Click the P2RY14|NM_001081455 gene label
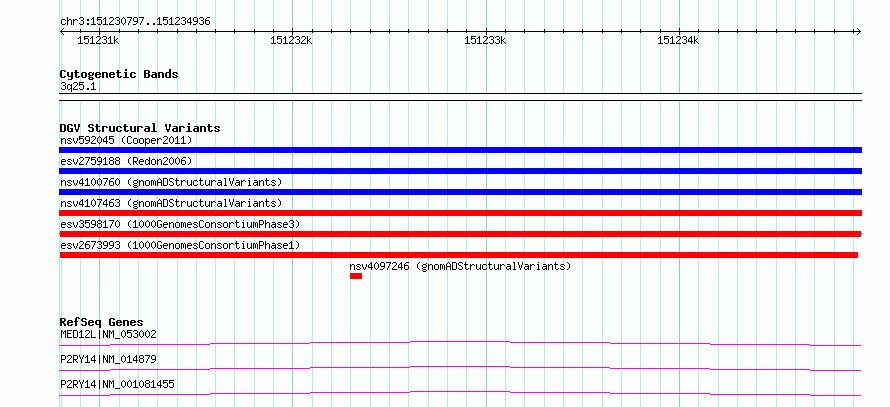 click(117, 384)
